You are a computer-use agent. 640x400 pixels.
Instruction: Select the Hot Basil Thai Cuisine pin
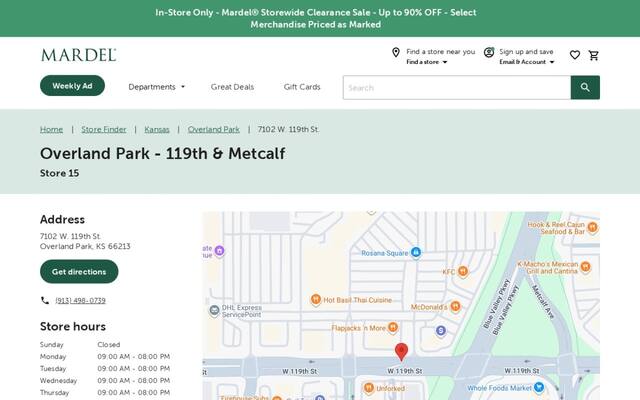pos(315,300)
